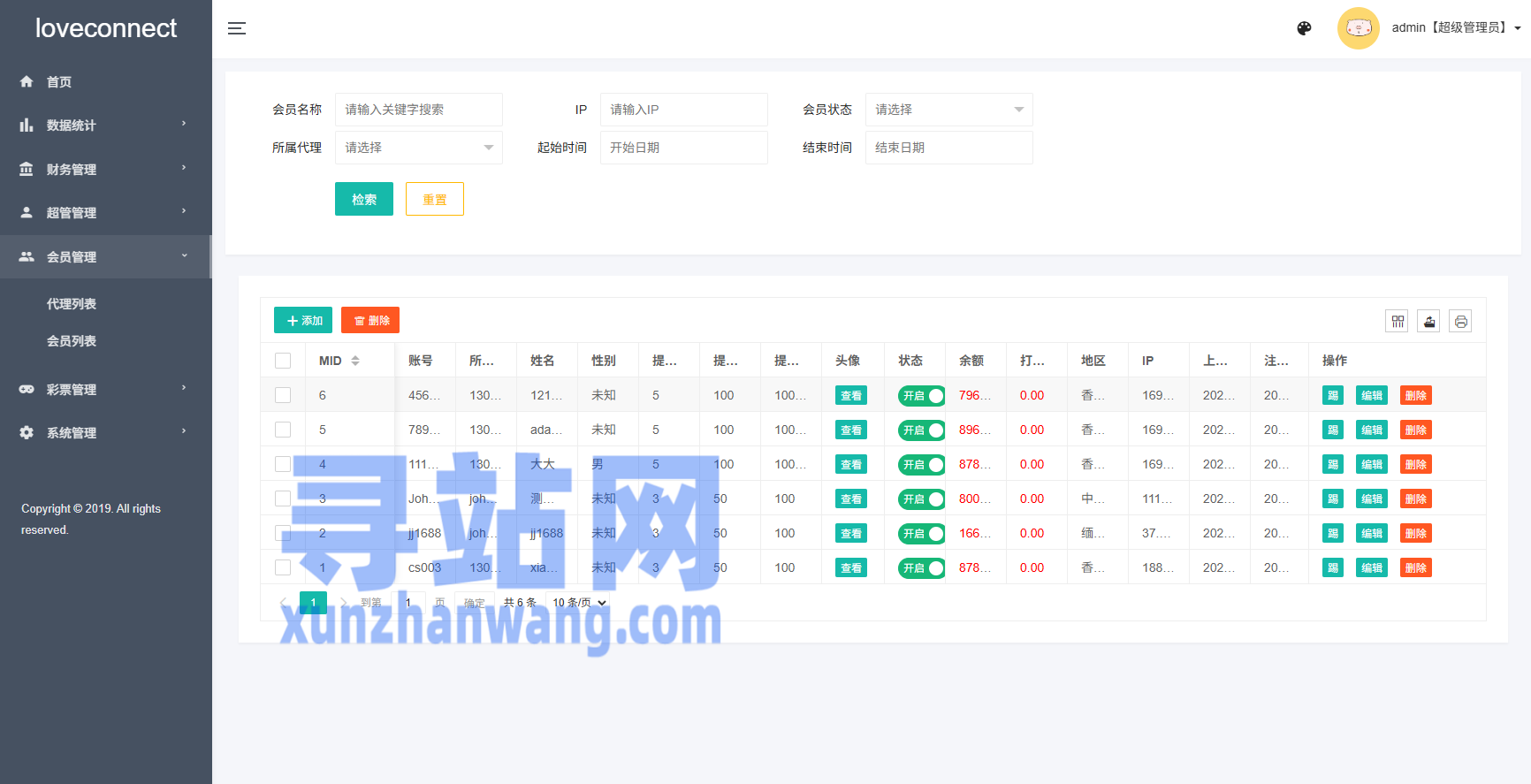Tick the select-all checkbox in table header
The image size is (1531, 784).
[x=283, y=361]
